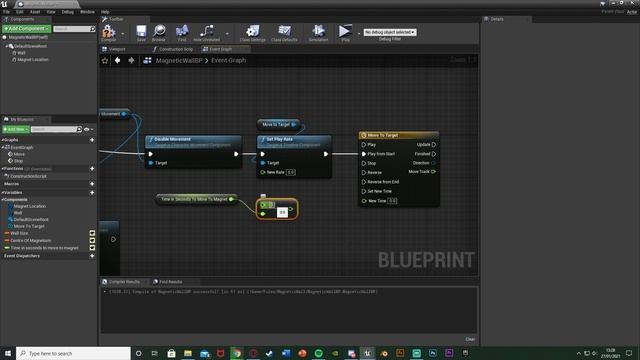This screenshot has width=640, height=360.
Task: Click the Play toolbar icon
Action: [x=345, y=31]
